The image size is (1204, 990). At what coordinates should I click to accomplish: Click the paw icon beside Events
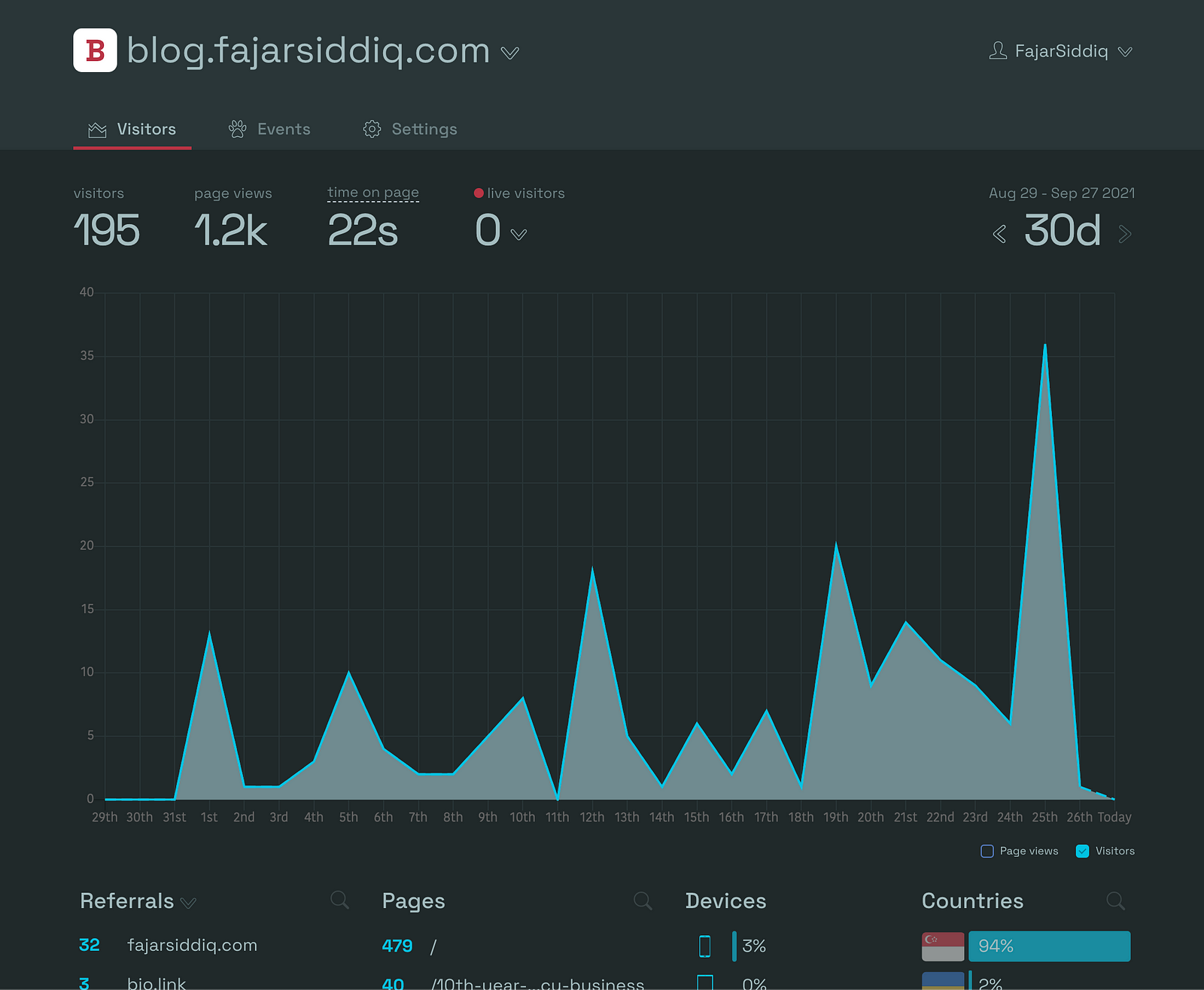(238, 129)
